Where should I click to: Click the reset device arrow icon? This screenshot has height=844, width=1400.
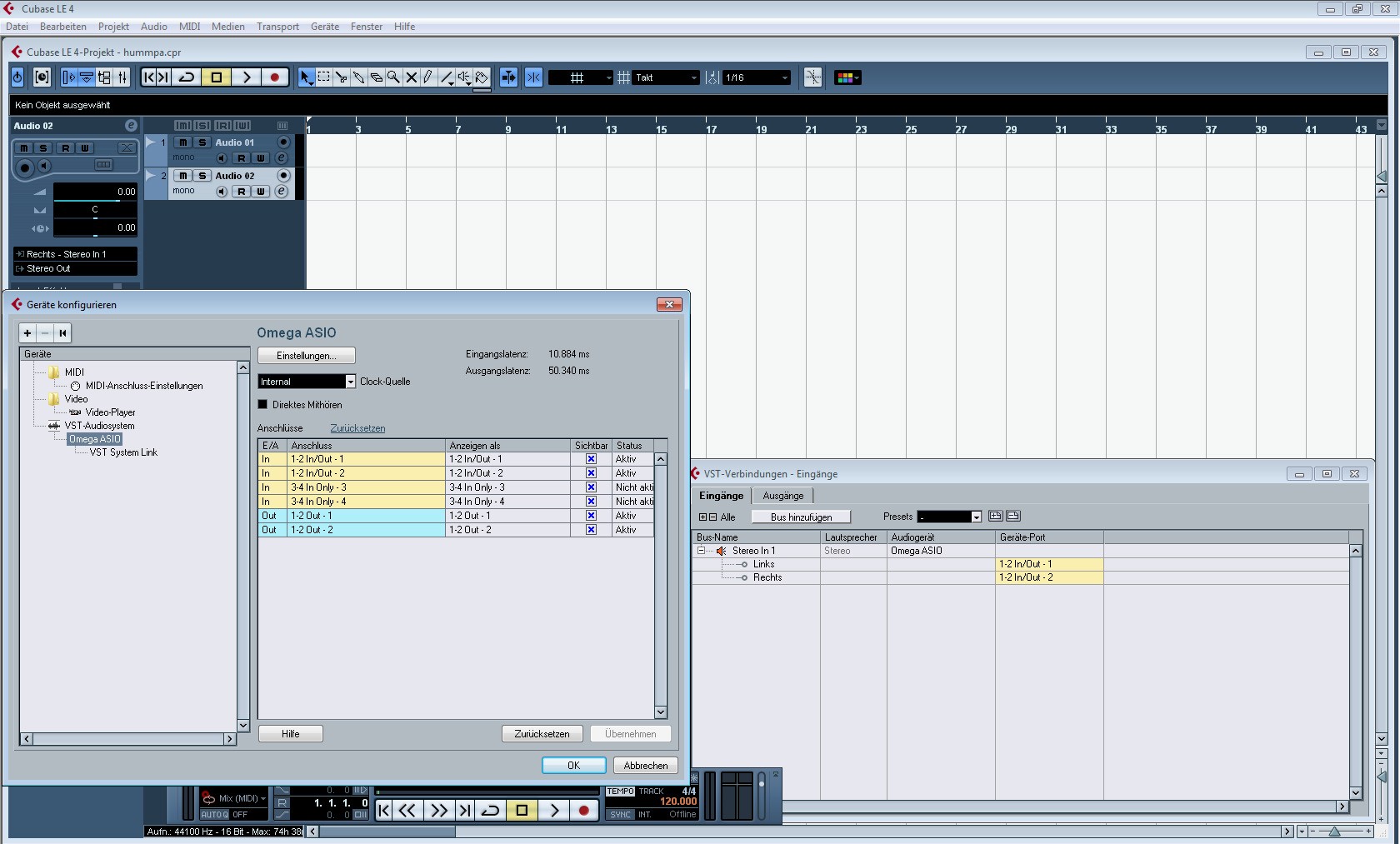[62, 332]
